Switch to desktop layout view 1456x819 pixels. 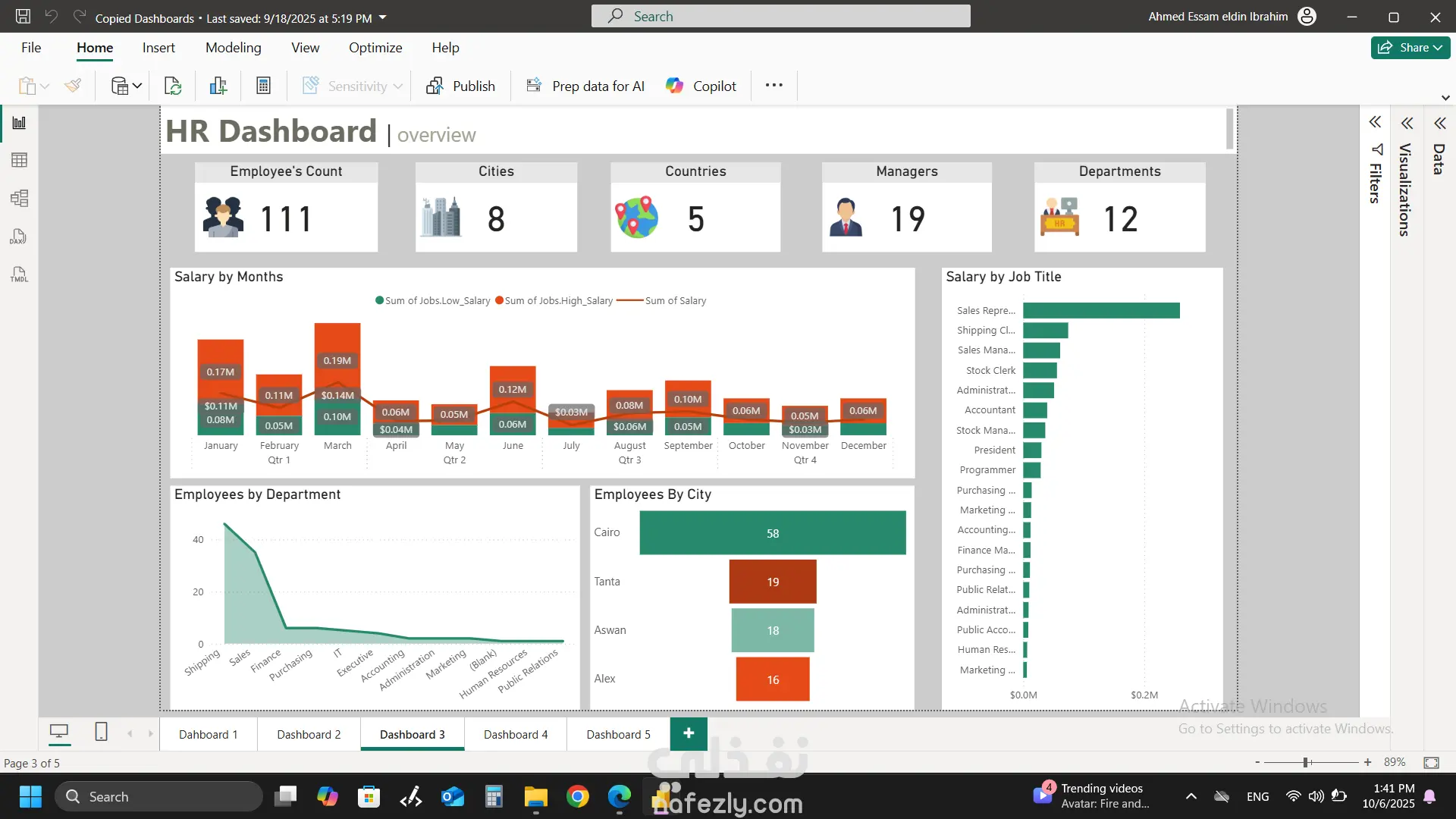tap(59, 732)
